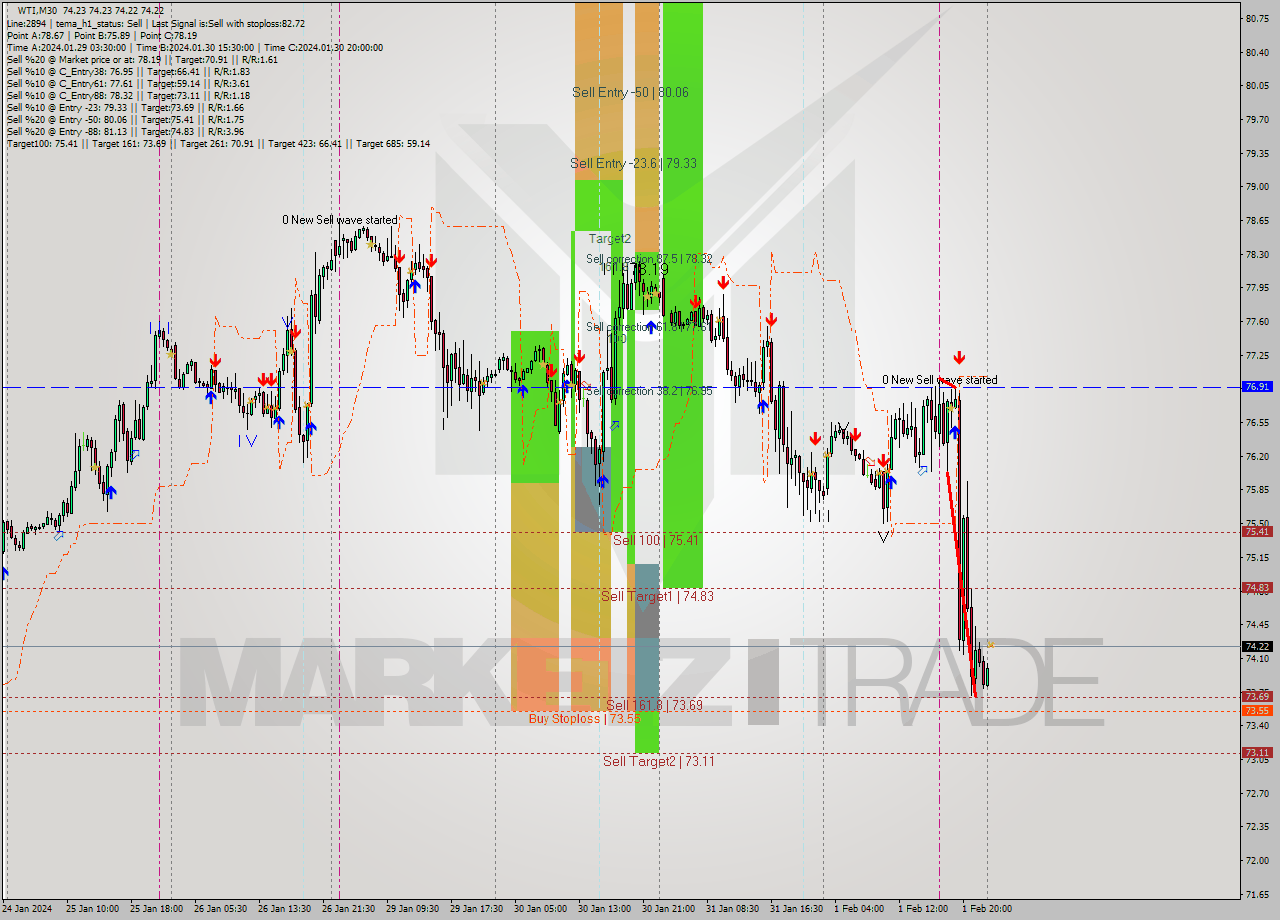Click 'New Sell wave started' label near 26 Jan 21:30
The width and height of the screenshot is (1280, 920).
point(339,220)
